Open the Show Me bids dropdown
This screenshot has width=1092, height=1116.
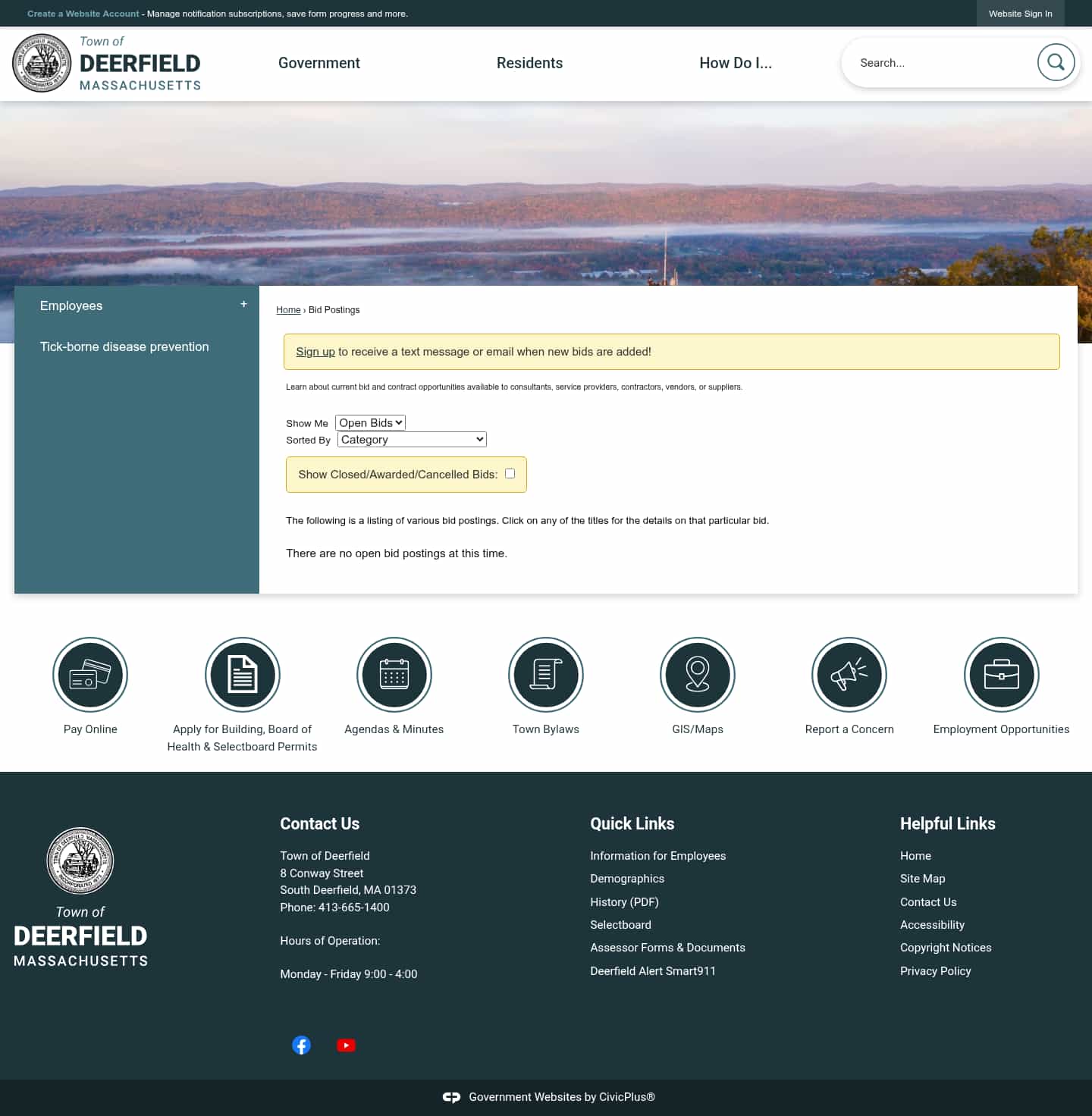(x=370, y=422)
